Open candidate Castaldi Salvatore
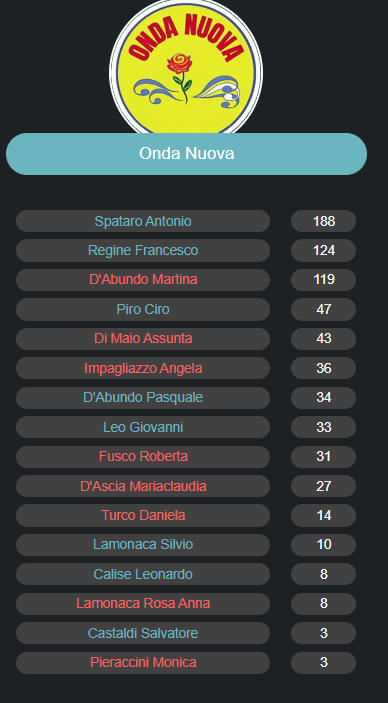The image size is (388, 703). 143,633
